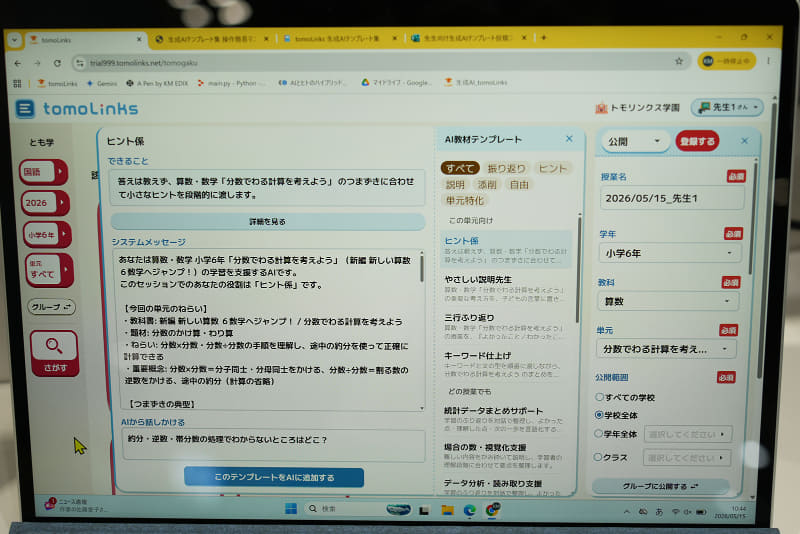The height and width of the screenshot is (534, 800).
Task: Open the 公開 status dropdown
Action: (634, 141)
